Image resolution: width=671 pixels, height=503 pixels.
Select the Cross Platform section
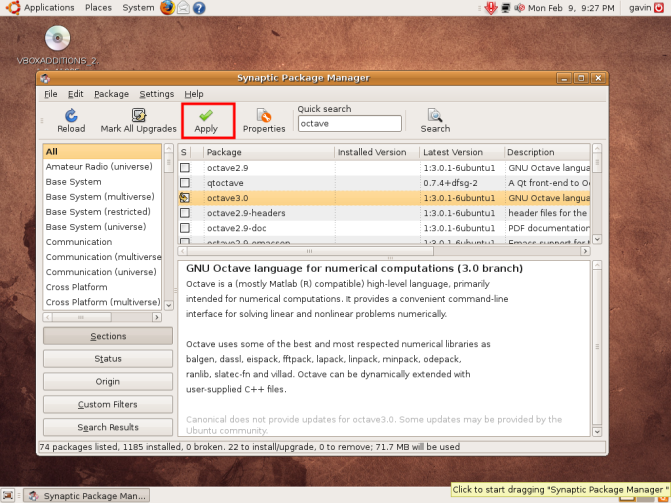tap(102, 287)
